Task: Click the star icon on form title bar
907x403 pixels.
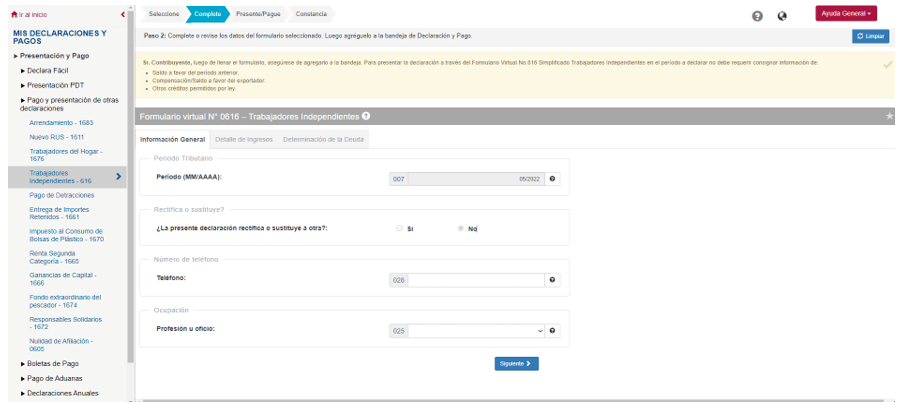Action: click(889, 116)
